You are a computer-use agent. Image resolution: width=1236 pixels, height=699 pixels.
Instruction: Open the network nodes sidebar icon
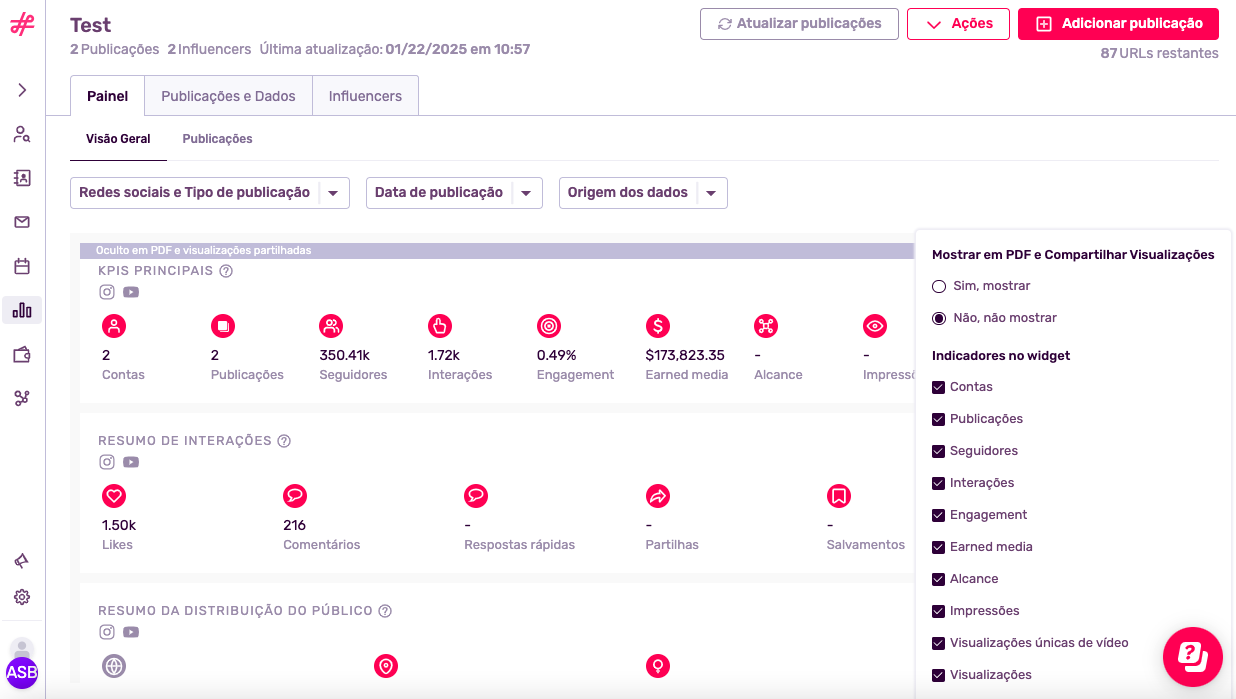point(22,398)
